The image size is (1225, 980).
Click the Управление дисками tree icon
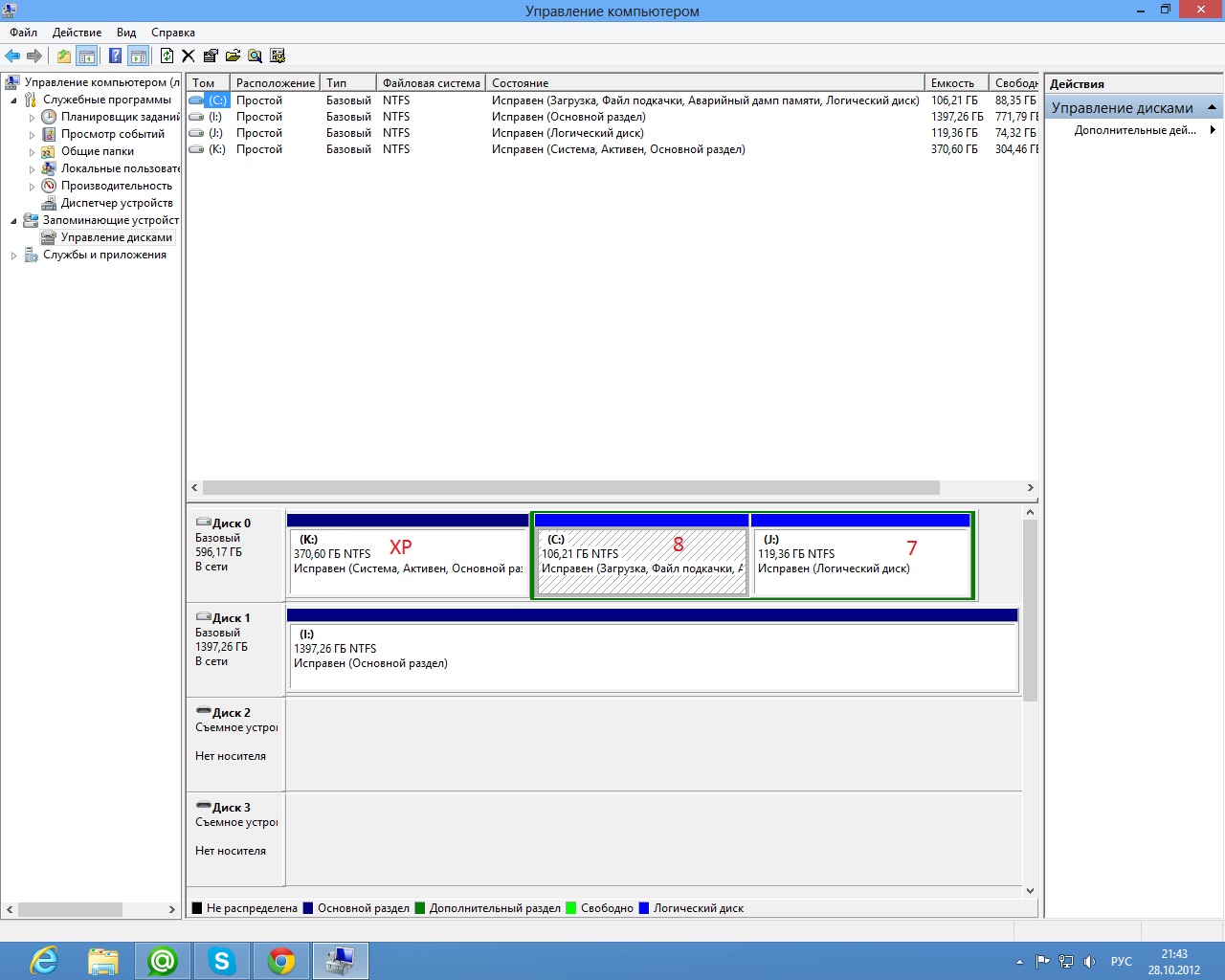coord(49,237)
